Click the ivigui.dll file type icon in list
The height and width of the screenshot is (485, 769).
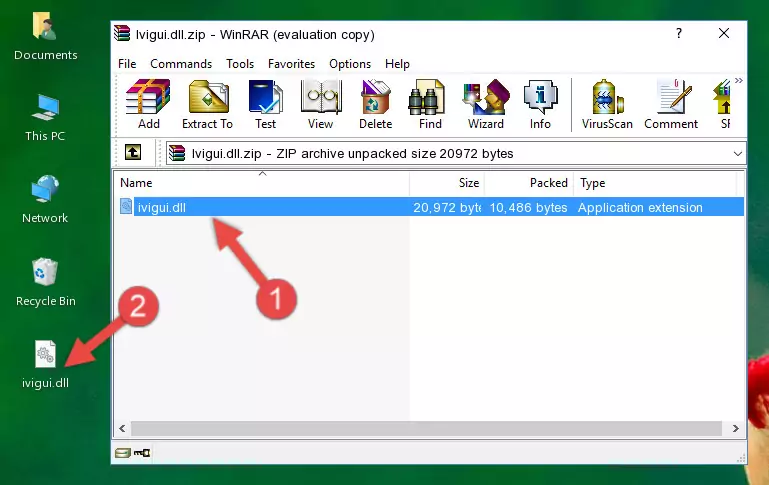(126, 206)
